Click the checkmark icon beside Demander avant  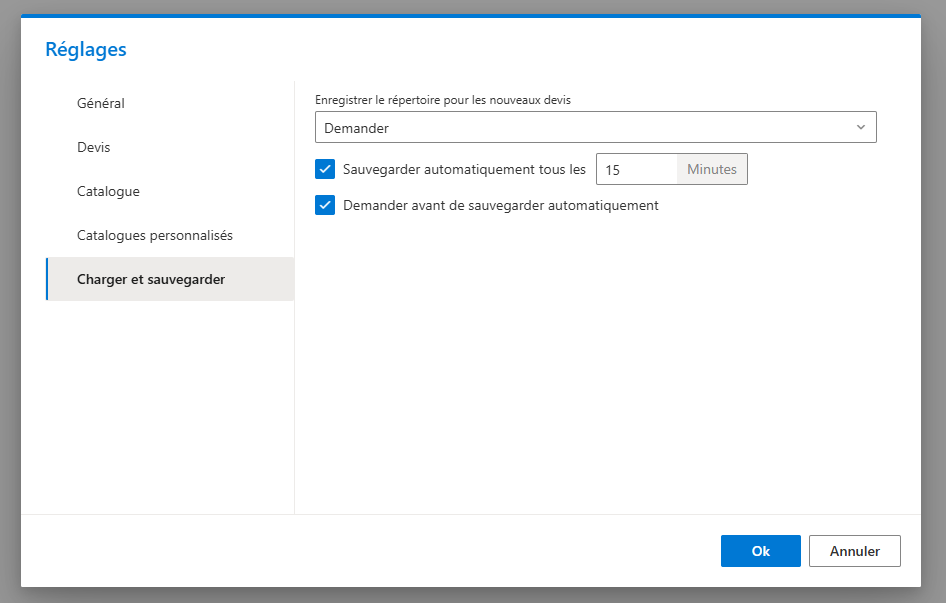tap(325, 205)
